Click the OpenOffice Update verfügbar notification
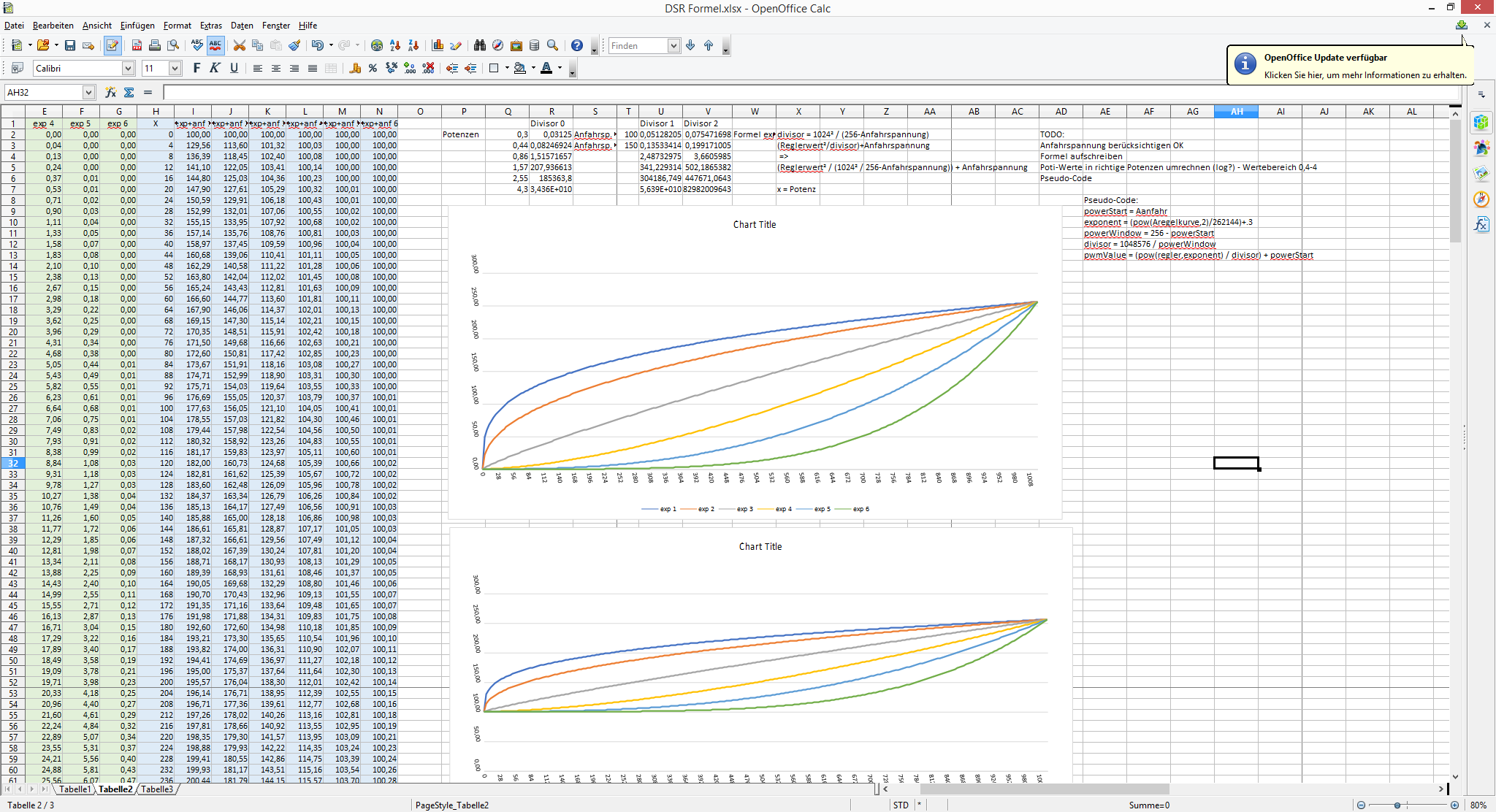 1348,66
